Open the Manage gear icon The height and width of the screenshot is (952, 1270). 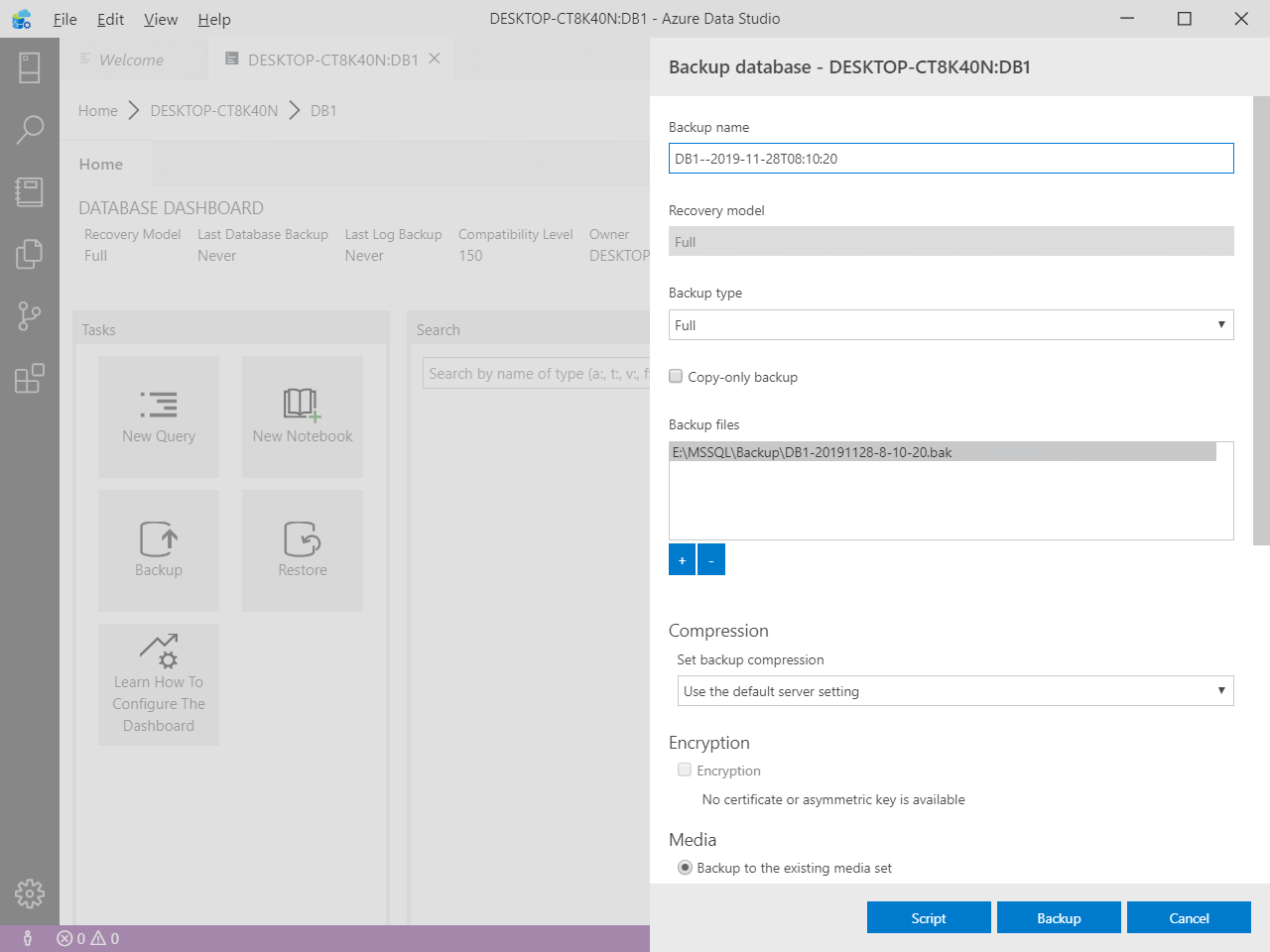pyautogui.click(x=30, y=893)
